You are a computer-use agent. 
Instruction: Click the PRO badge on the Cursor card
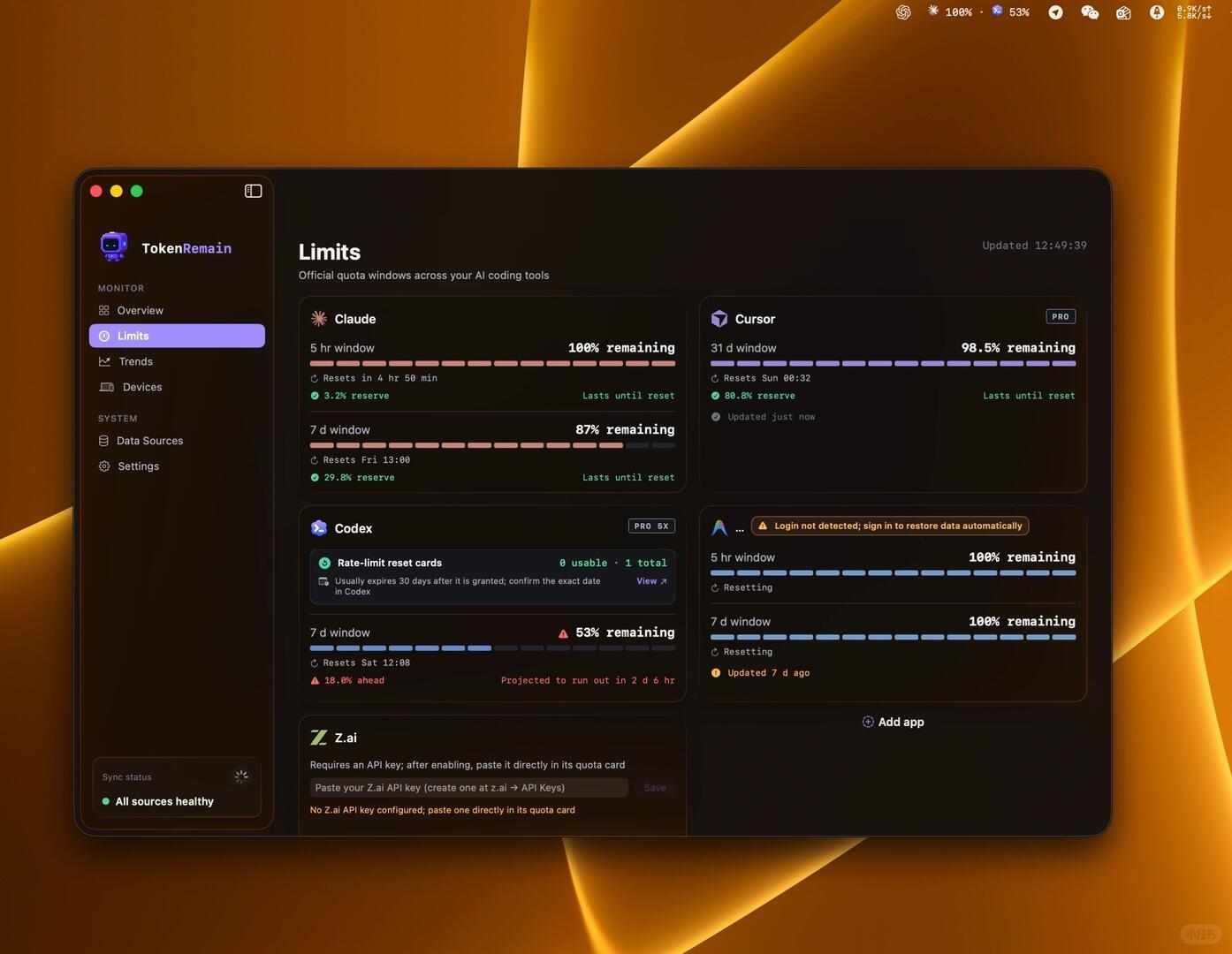point(1061,316)
